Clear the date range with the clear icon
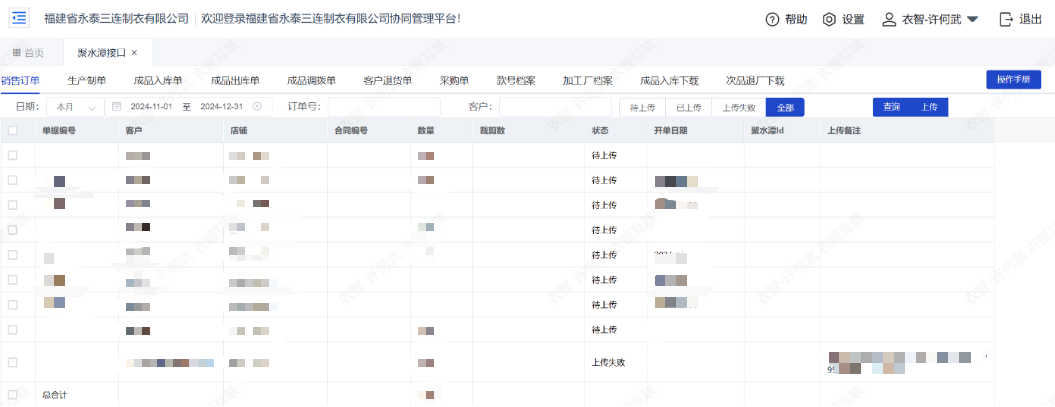 click(257, 106)
